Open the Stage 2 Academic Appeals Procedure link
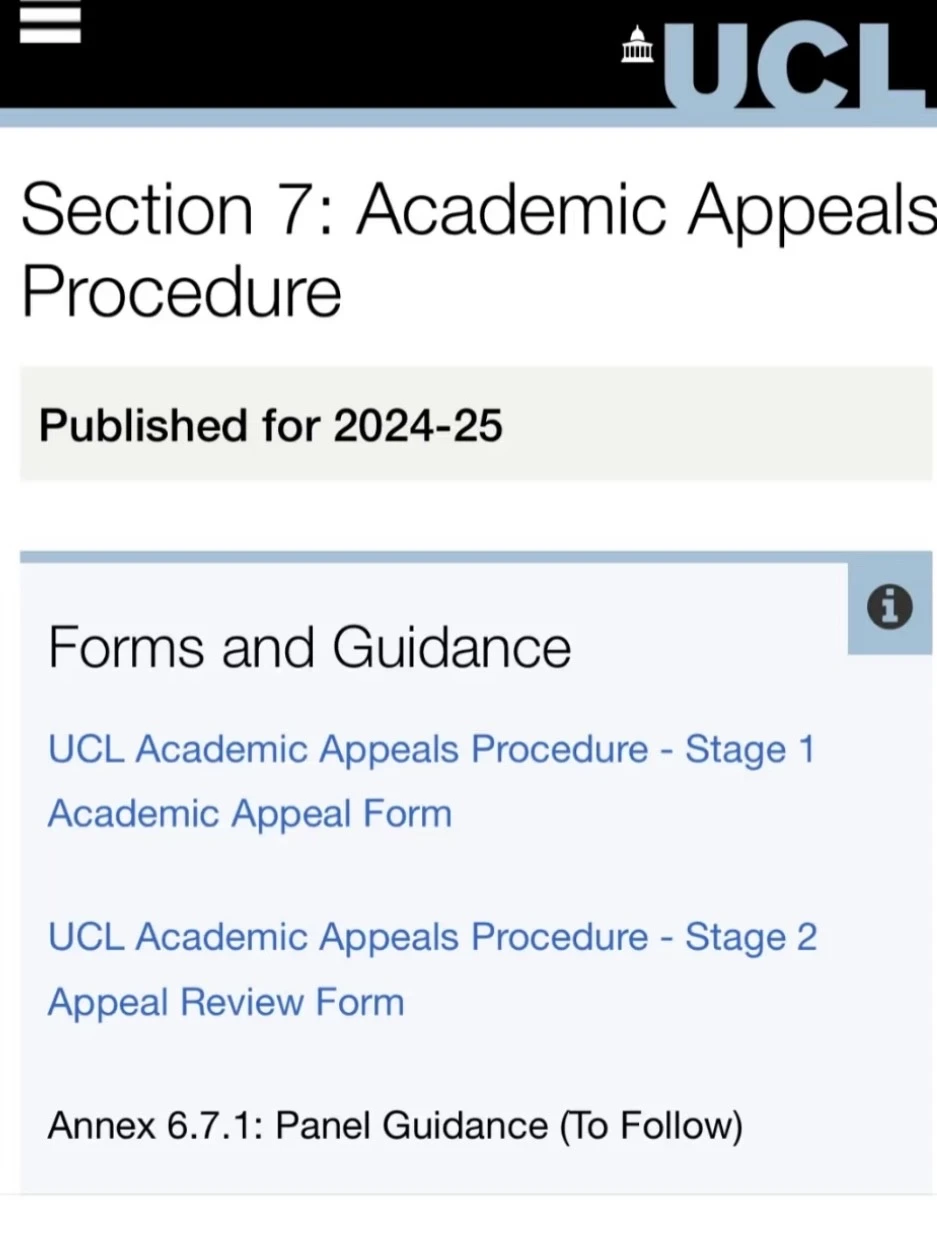The width and height of the screenshot is (937, 1249). coord(432,937)
